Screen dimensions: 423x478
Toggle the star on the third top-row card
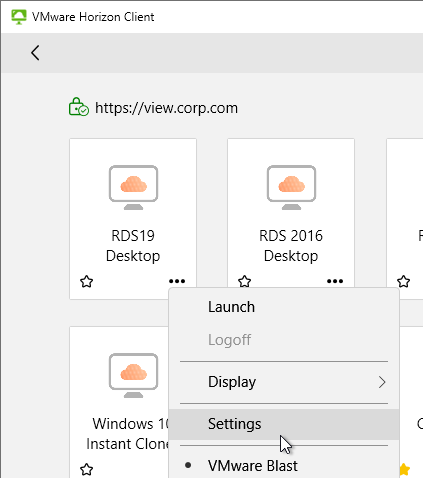[x=404, y=282]
